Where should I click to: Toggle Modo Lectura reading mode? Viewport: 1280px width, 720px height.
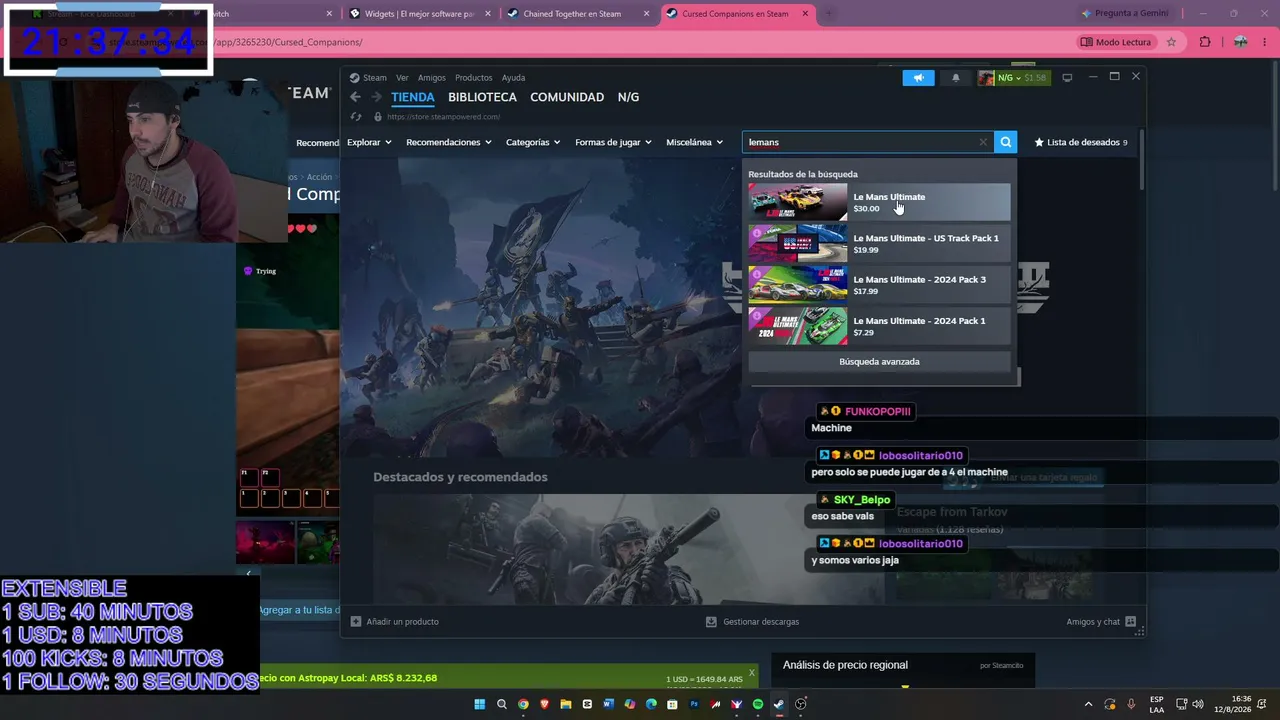[x=1116, y=42]
